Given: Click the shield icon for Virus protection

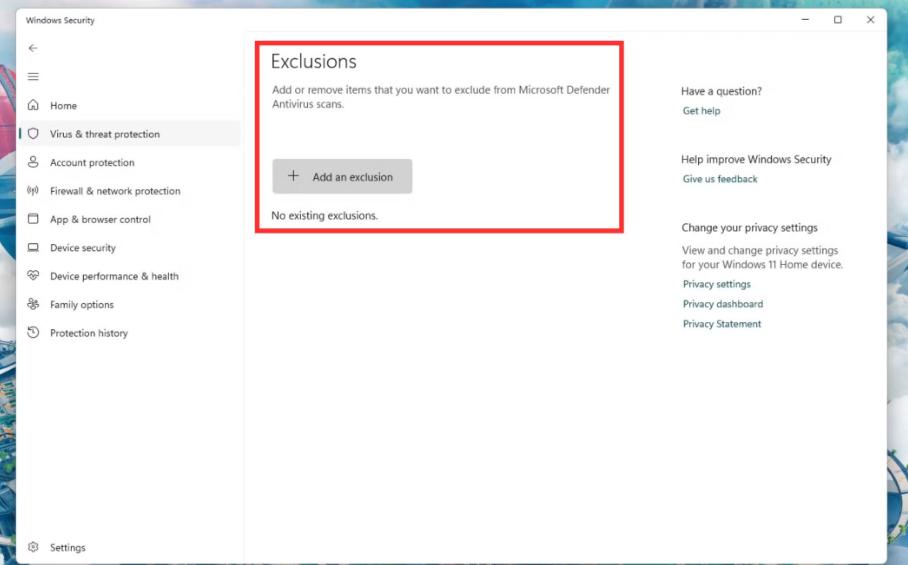Looking at the screenshot, I should 33,134.
